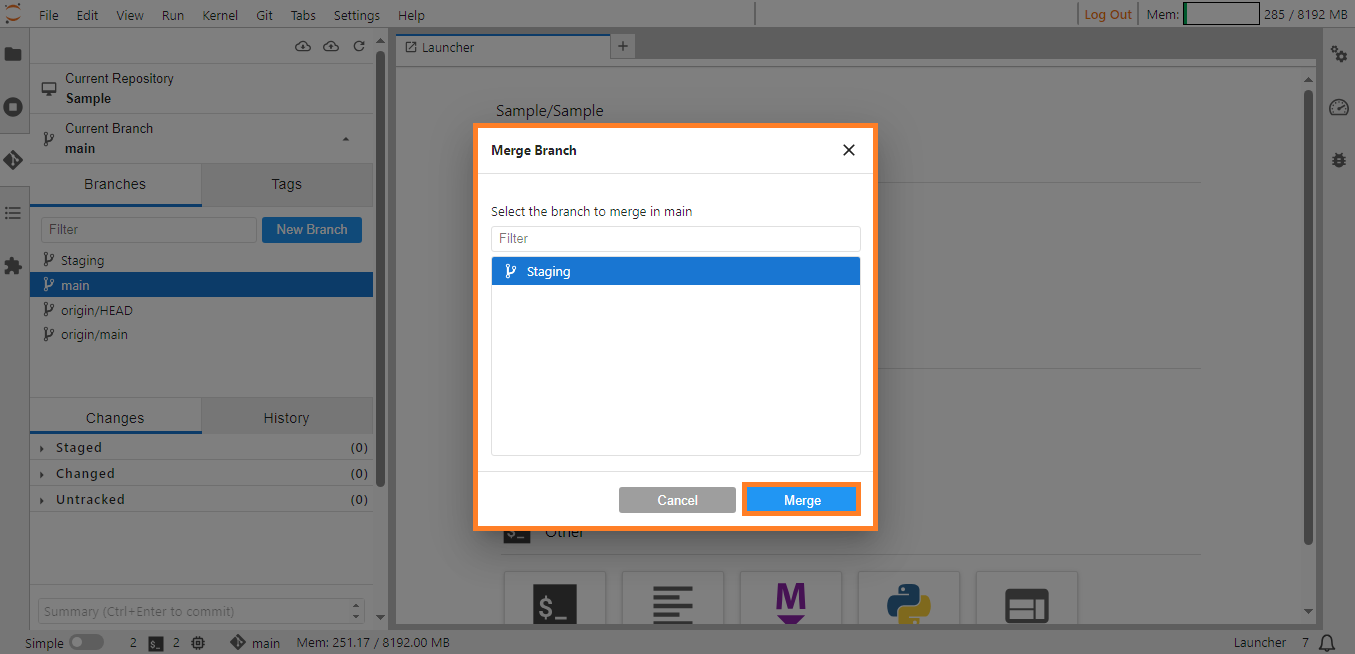
Task: Click the Jupyter logo icon
Action: 13,14
